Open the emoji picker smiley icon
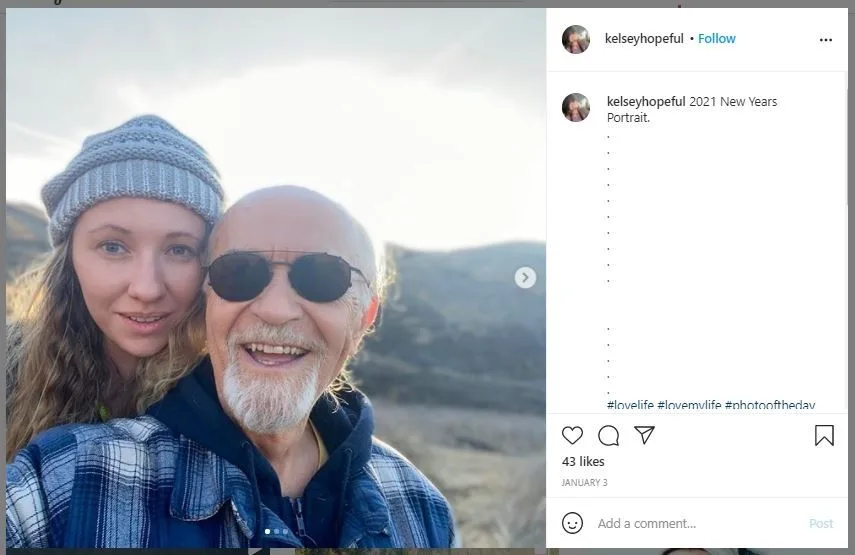This screenshot has height=555, width=855. [x=572, y=523]
